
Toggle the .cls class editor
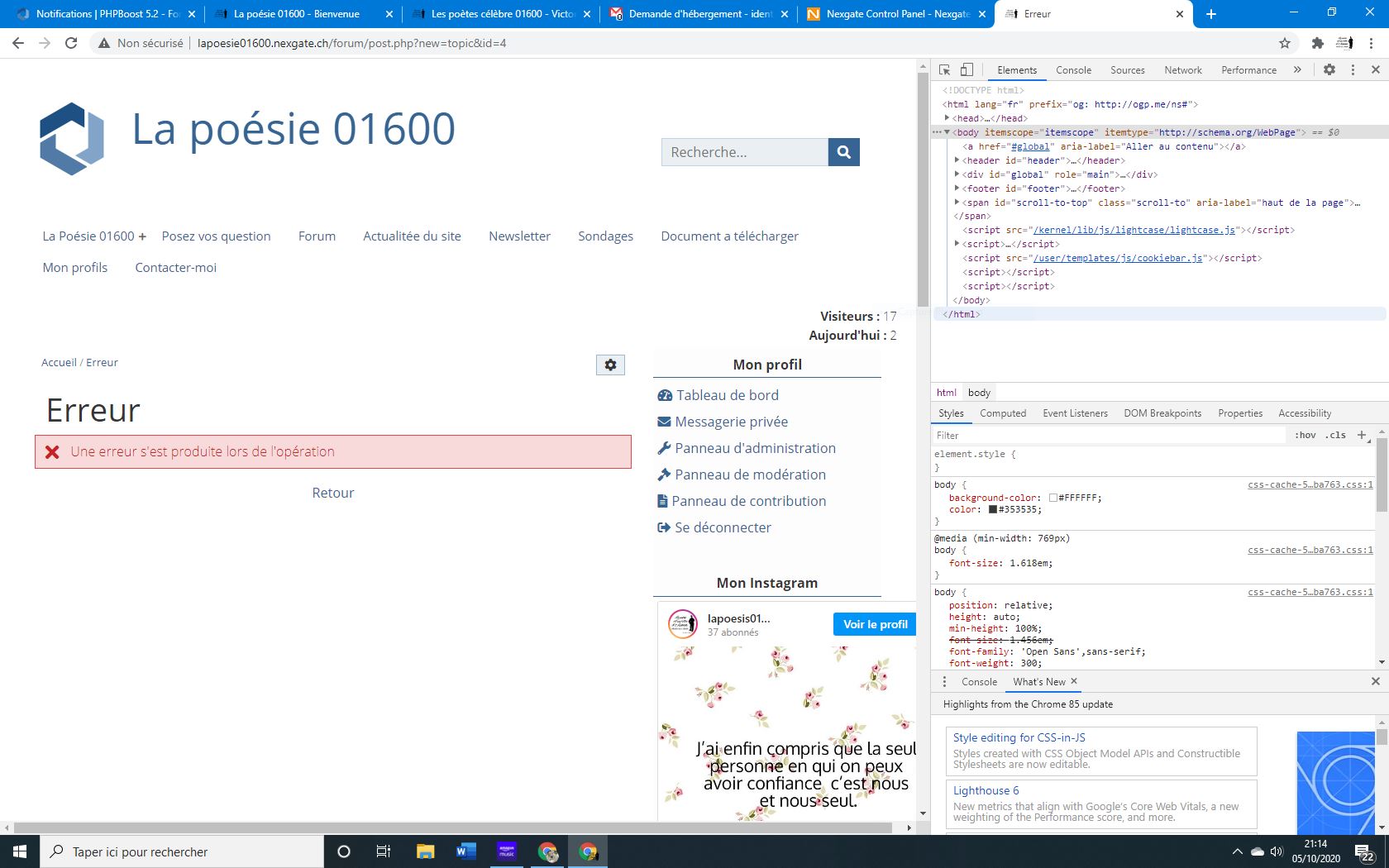pos(1334,435)
